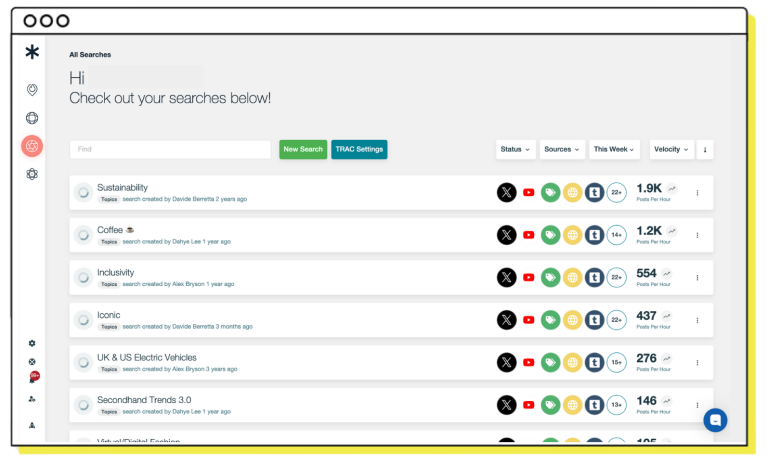Open the highlighted orange sidebar icon

[x=32, y=146]
